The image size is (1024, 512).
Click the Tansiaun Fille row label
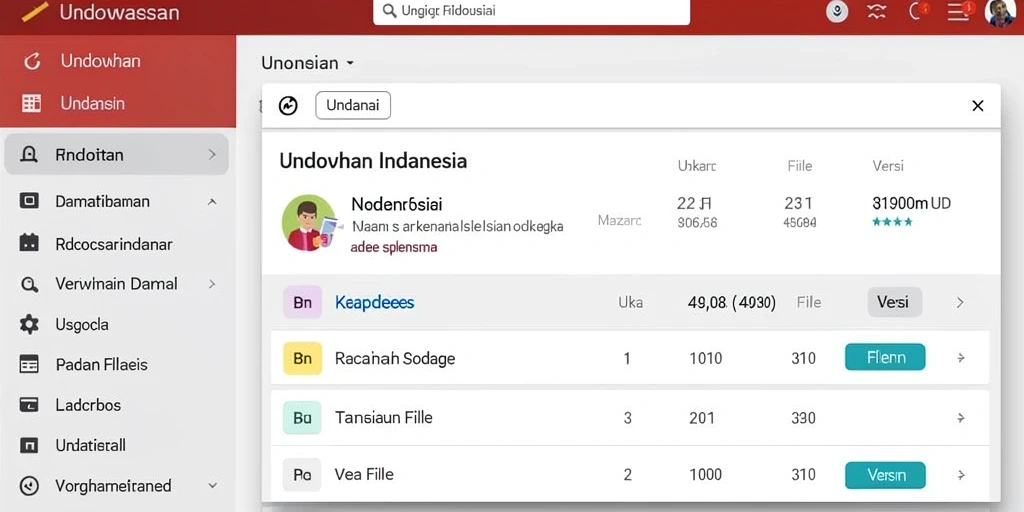(383, 417)
